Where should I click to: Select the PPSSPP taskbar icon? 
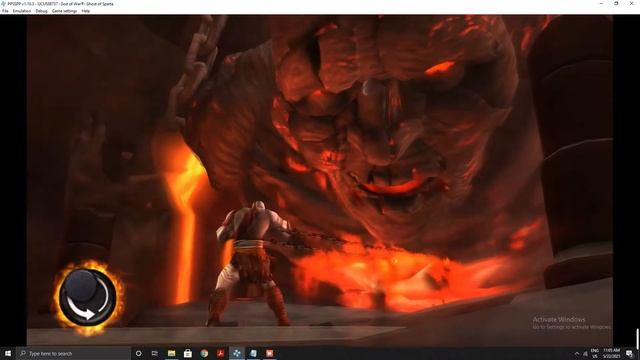point(237,353)
